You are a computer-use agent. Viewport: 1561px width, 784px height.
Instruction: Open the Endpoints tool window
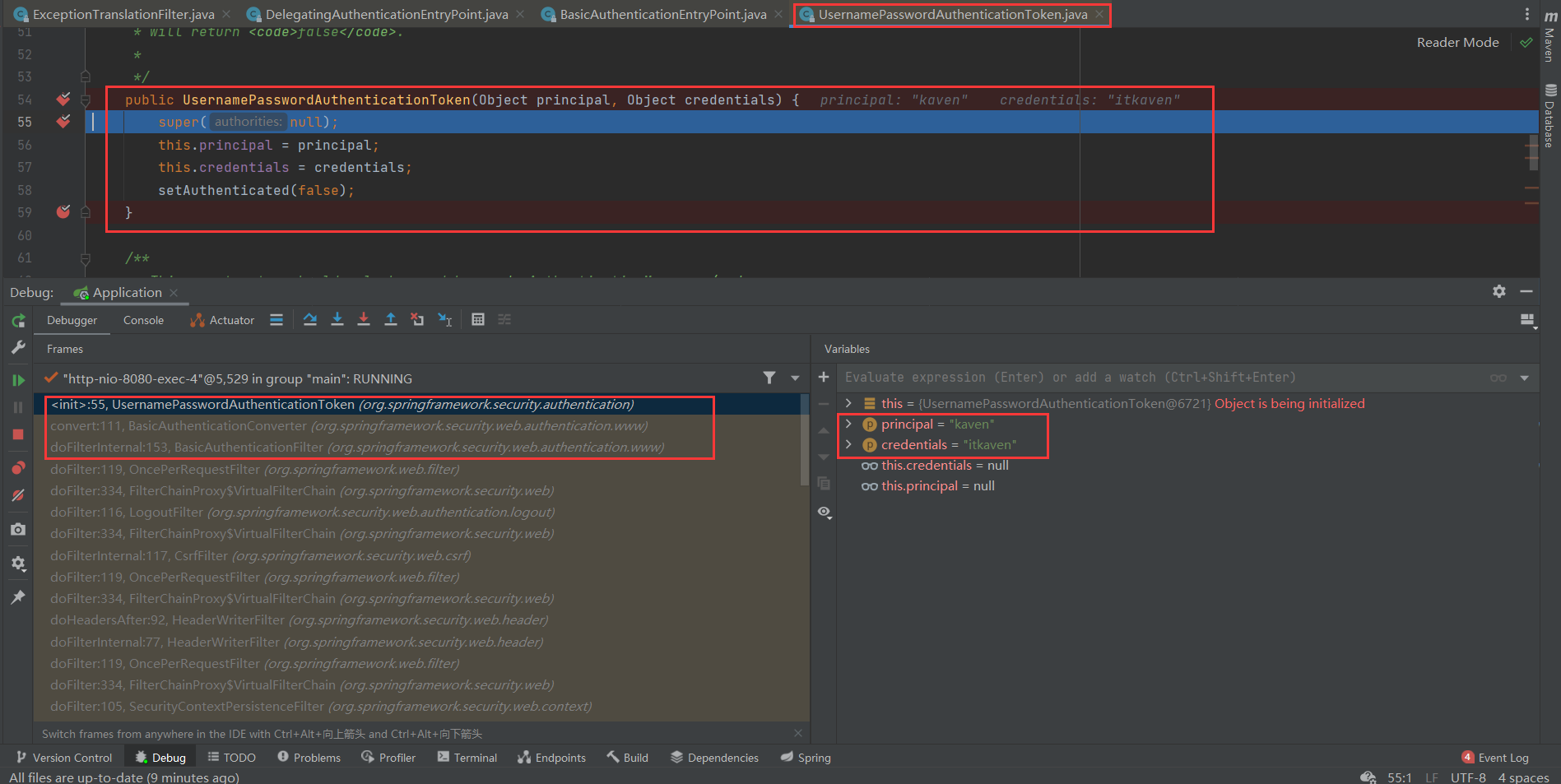pyautogui.click(x=551, y=758)
